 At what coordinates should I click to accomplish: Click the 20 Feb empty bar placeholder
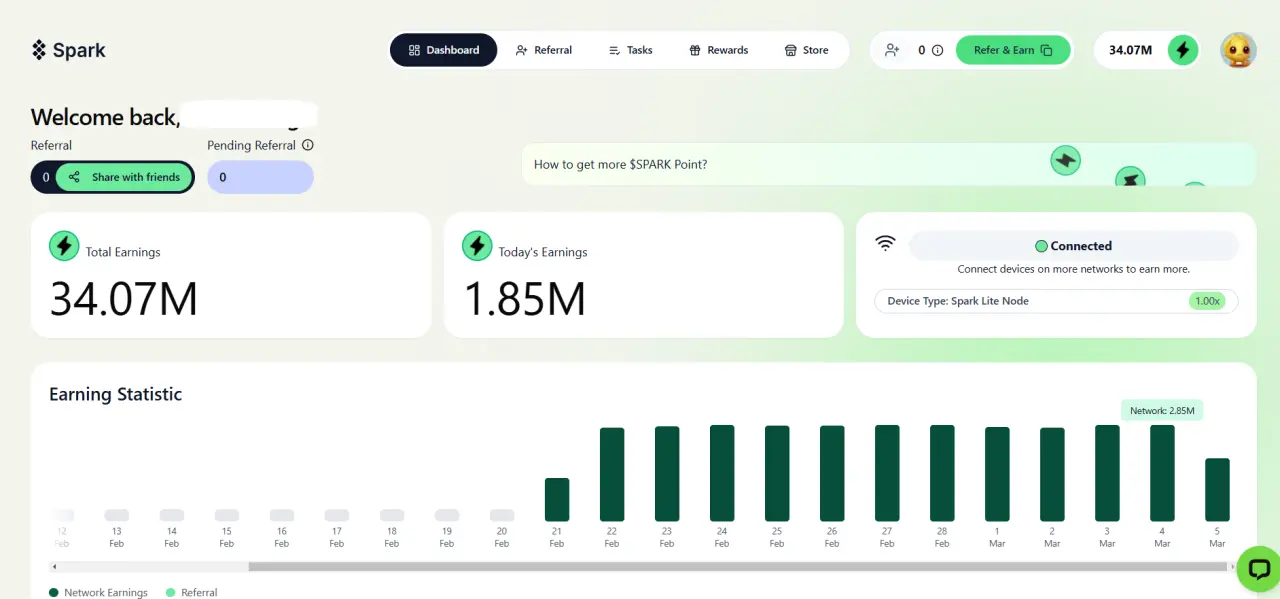tap(502, 515)
